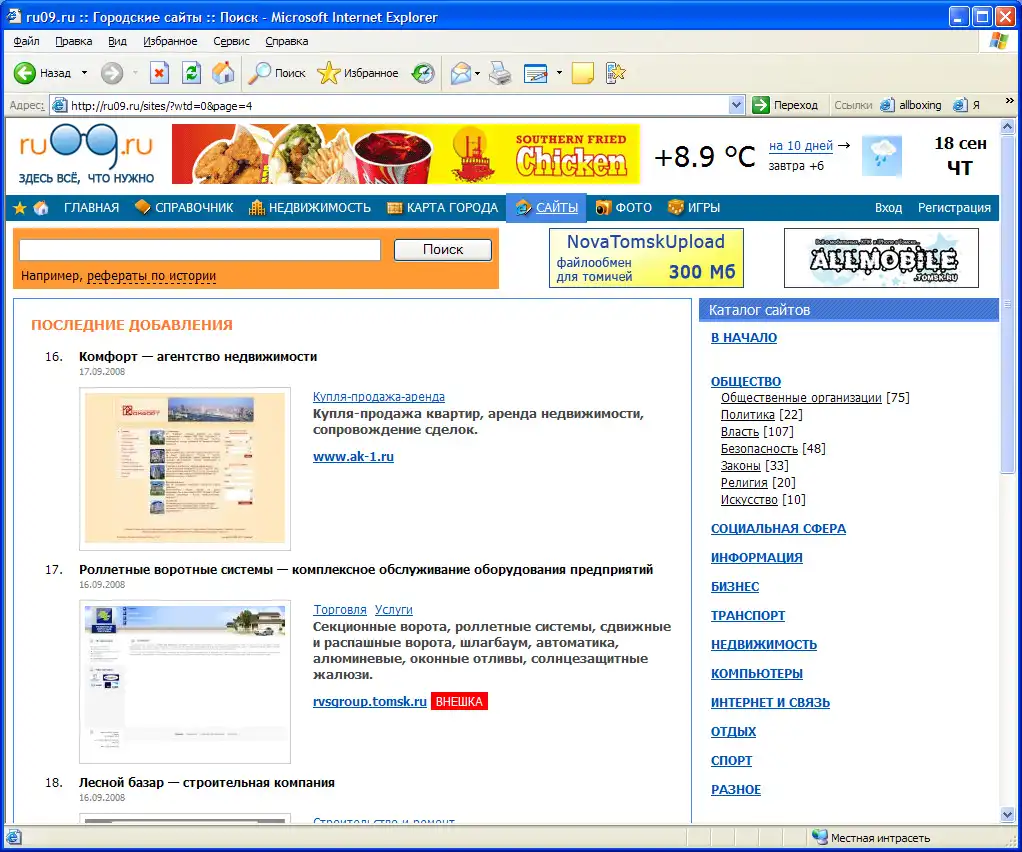Expand the Back button history dropdown arrow
Viewport: 1022px width, 852px height.
point(84,73)
